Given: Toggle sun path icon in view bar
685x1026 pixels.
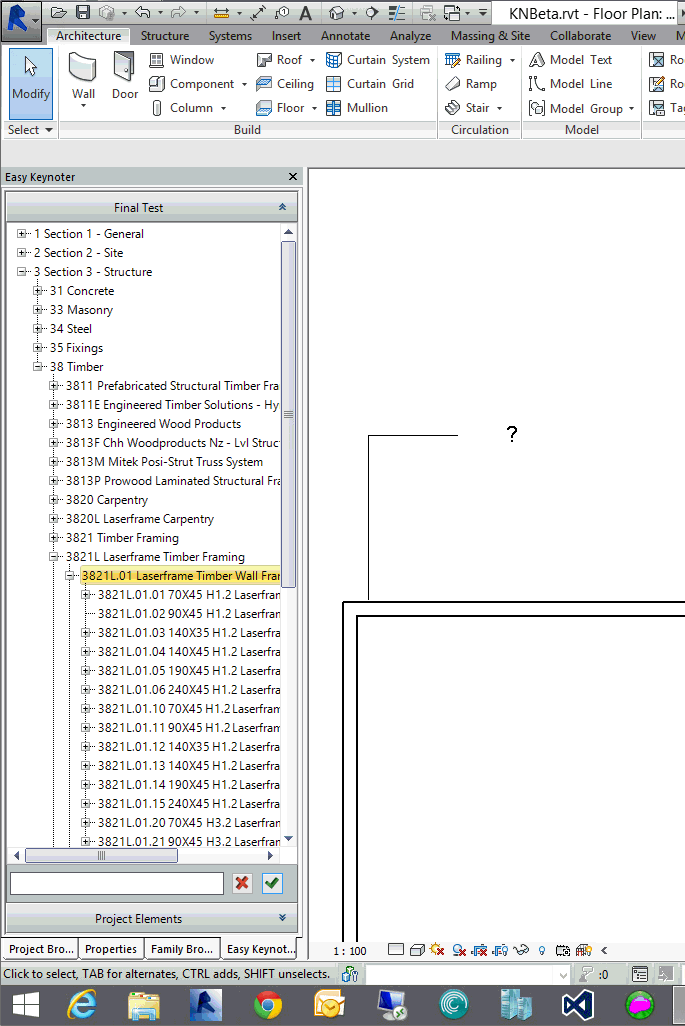Looking at the screenshot, I should click(x=437, y=949).
